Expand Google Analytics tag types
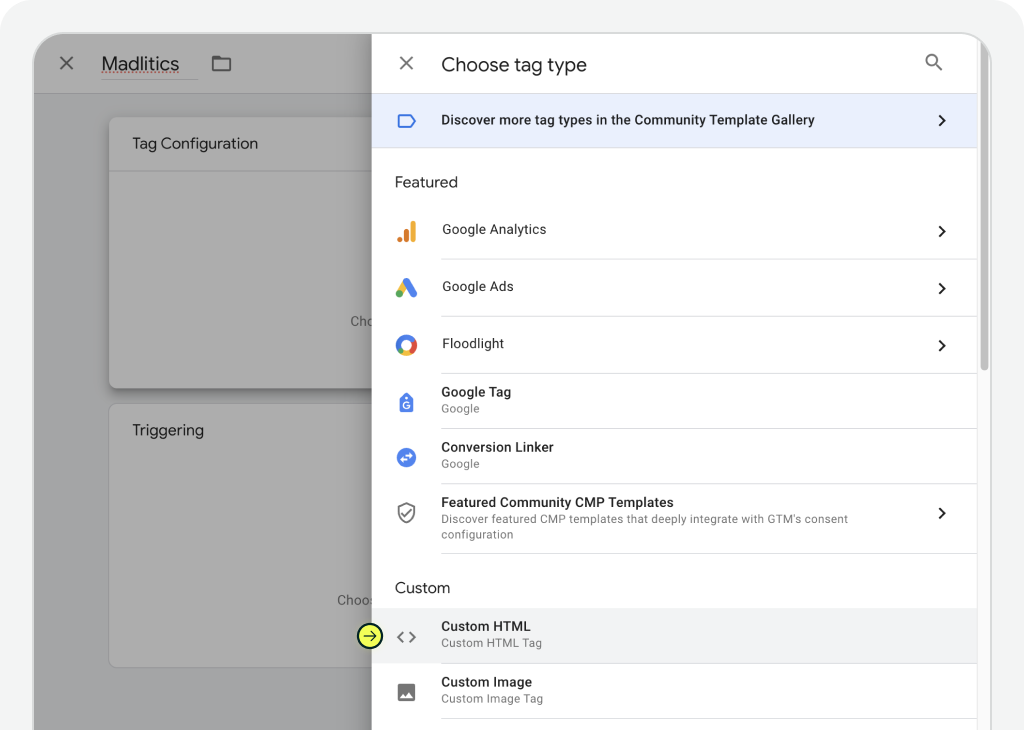This screenshot has height=730, width=1024. (942, 231)
